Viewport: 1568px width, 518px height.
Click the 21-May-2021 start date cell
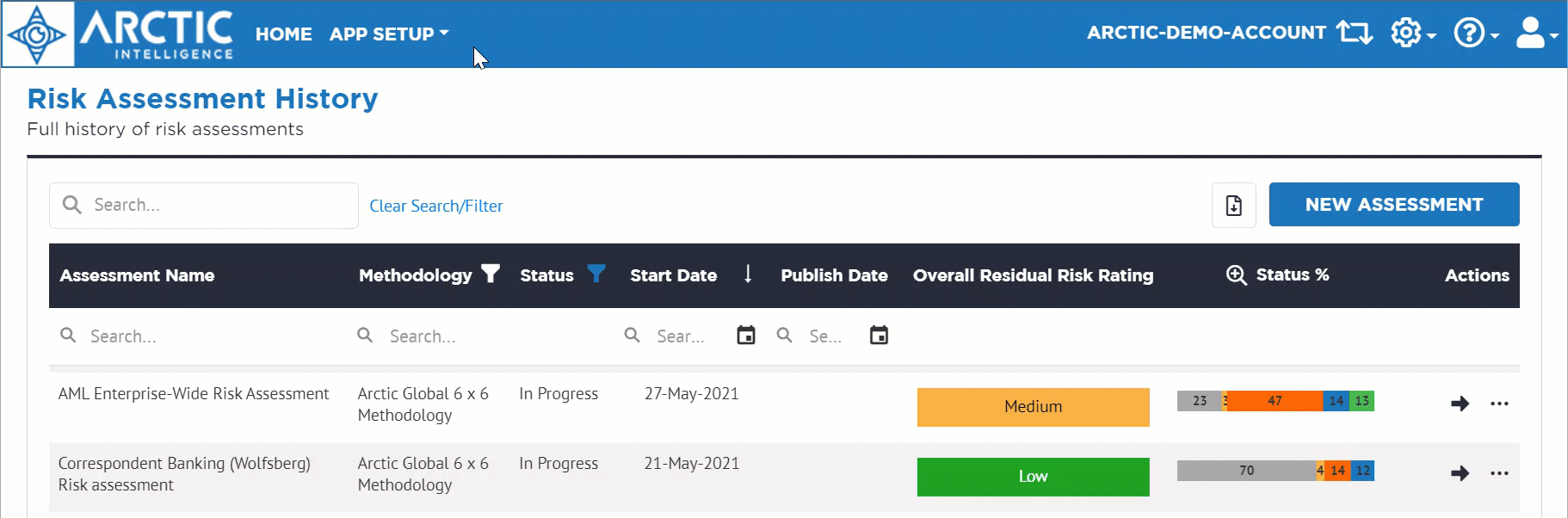tap(692, 464)
